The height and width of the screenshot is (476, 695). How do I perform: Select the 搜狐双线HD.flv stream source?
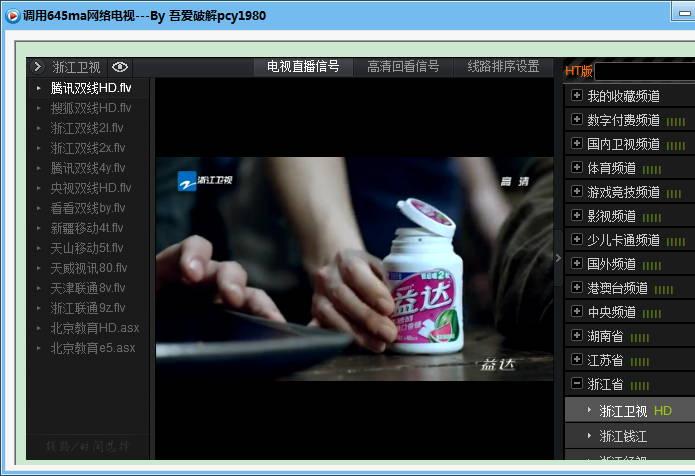click(91, 108)
